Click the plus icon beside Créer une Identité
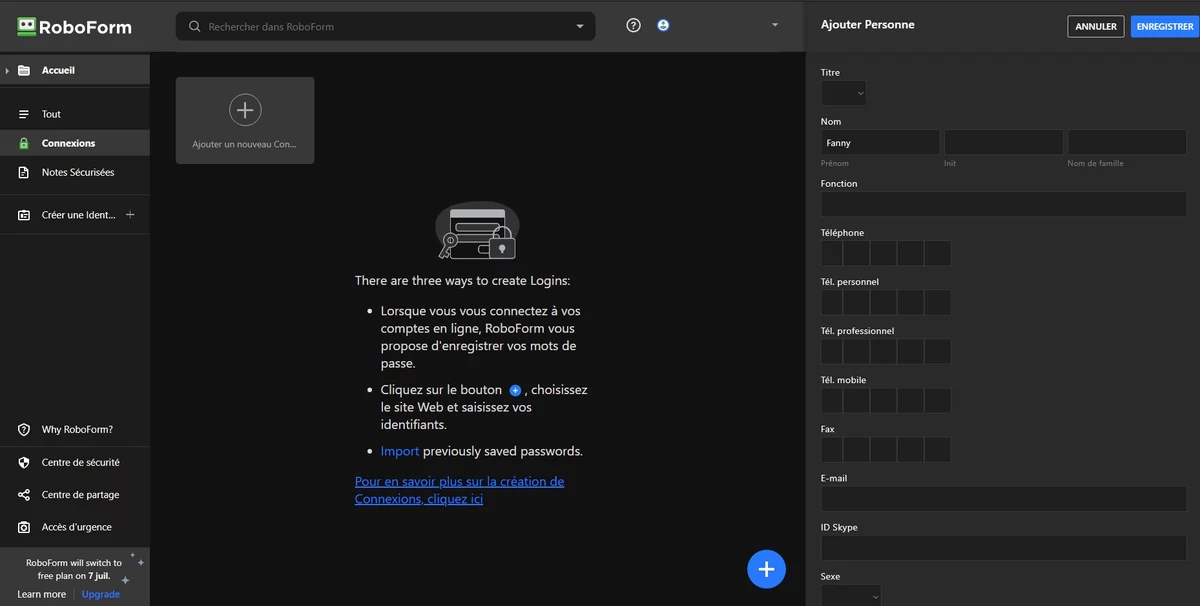This screenshot has width=1200, height=606. (130, 215)
